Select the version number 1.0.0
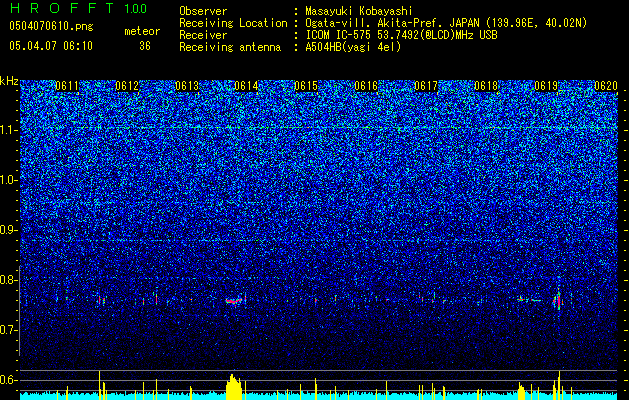 point(135,8)
